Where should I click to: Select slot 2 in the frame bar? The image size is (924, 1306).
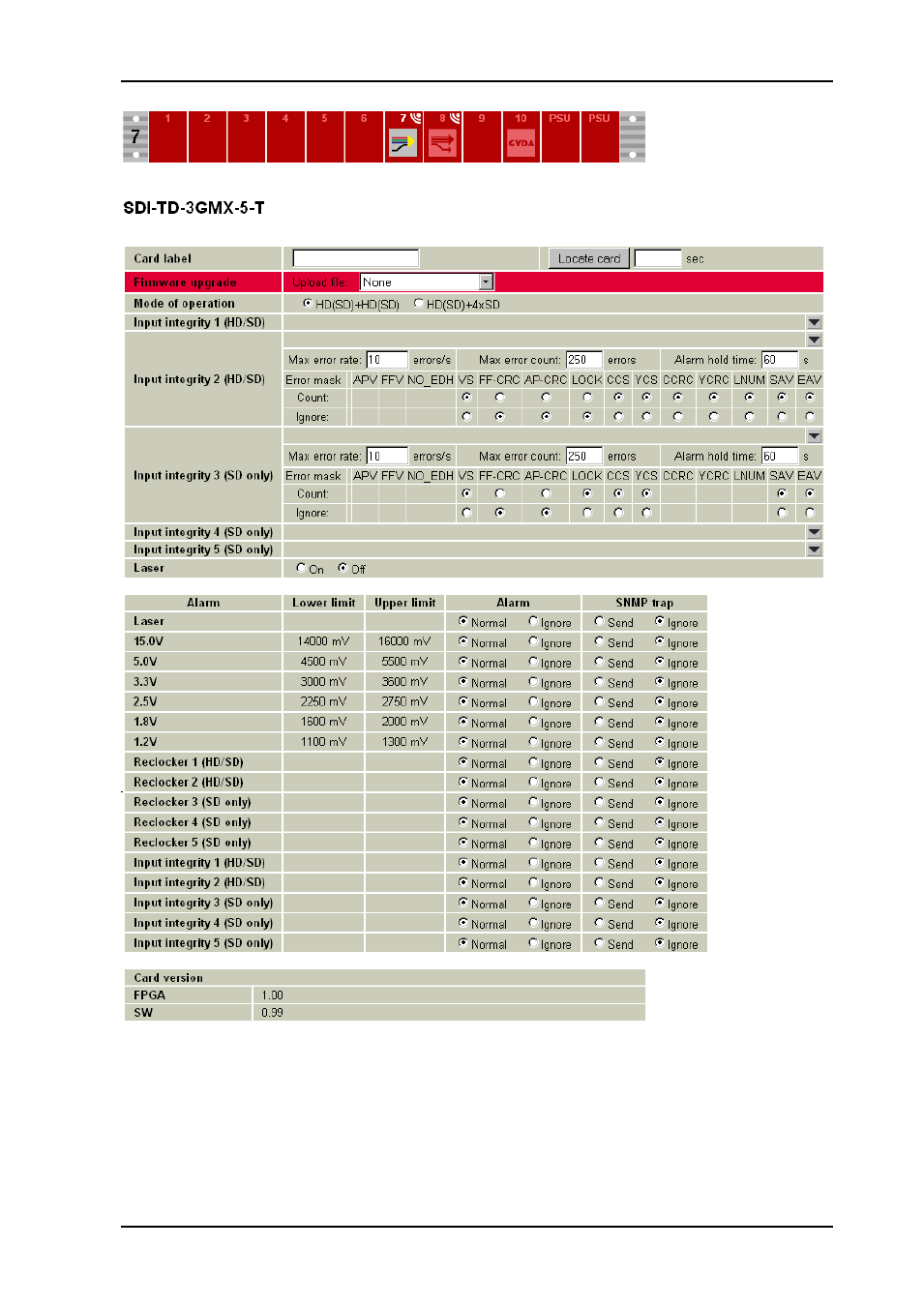click(207, 136)
